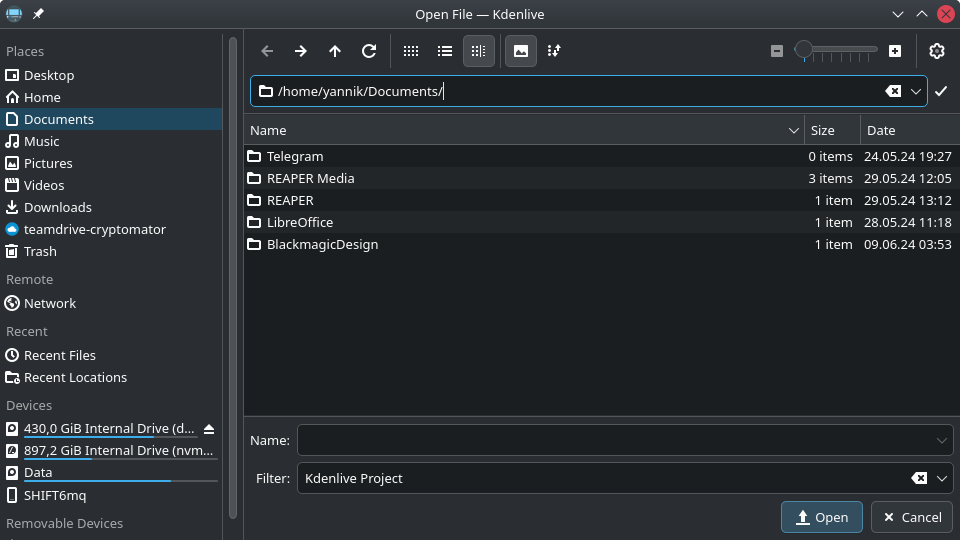Minimize the Open File dialog
The width and height of the screenshot is (960, 540).
coord(898,14)
